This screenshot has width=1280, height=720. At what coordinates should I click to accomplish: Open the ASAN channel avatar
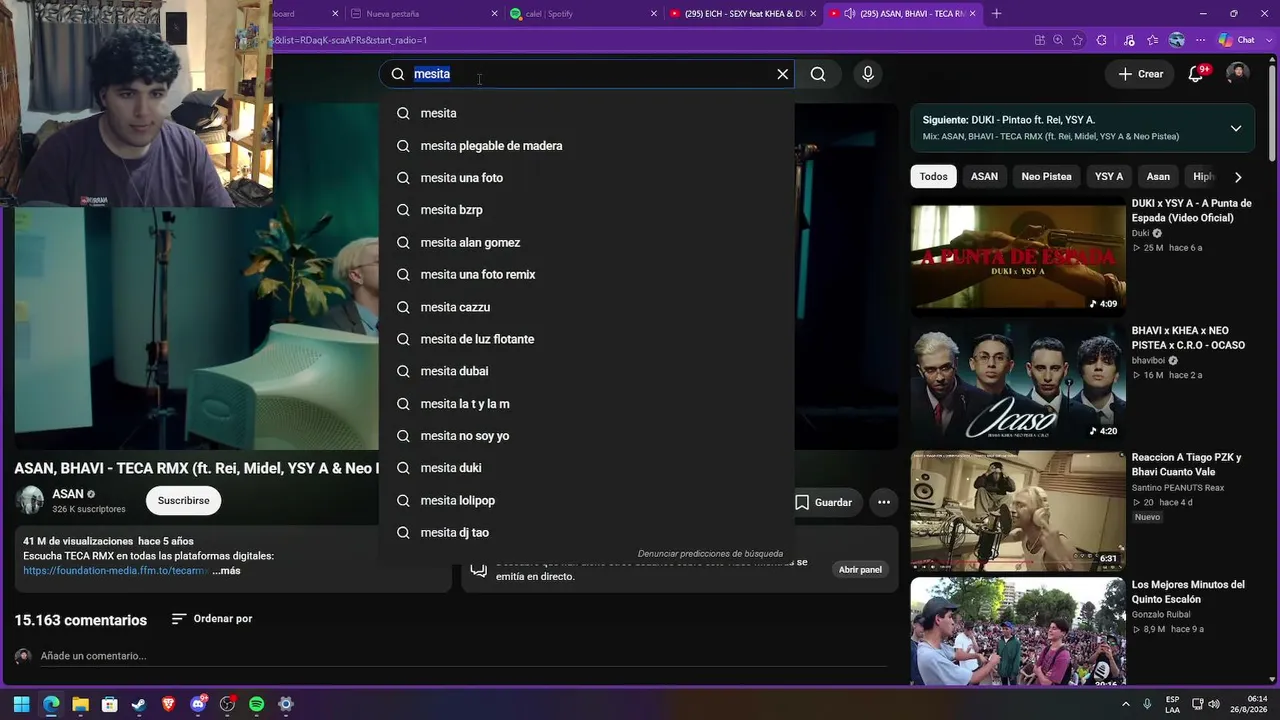pyautogui.click(x=29, y=500)
